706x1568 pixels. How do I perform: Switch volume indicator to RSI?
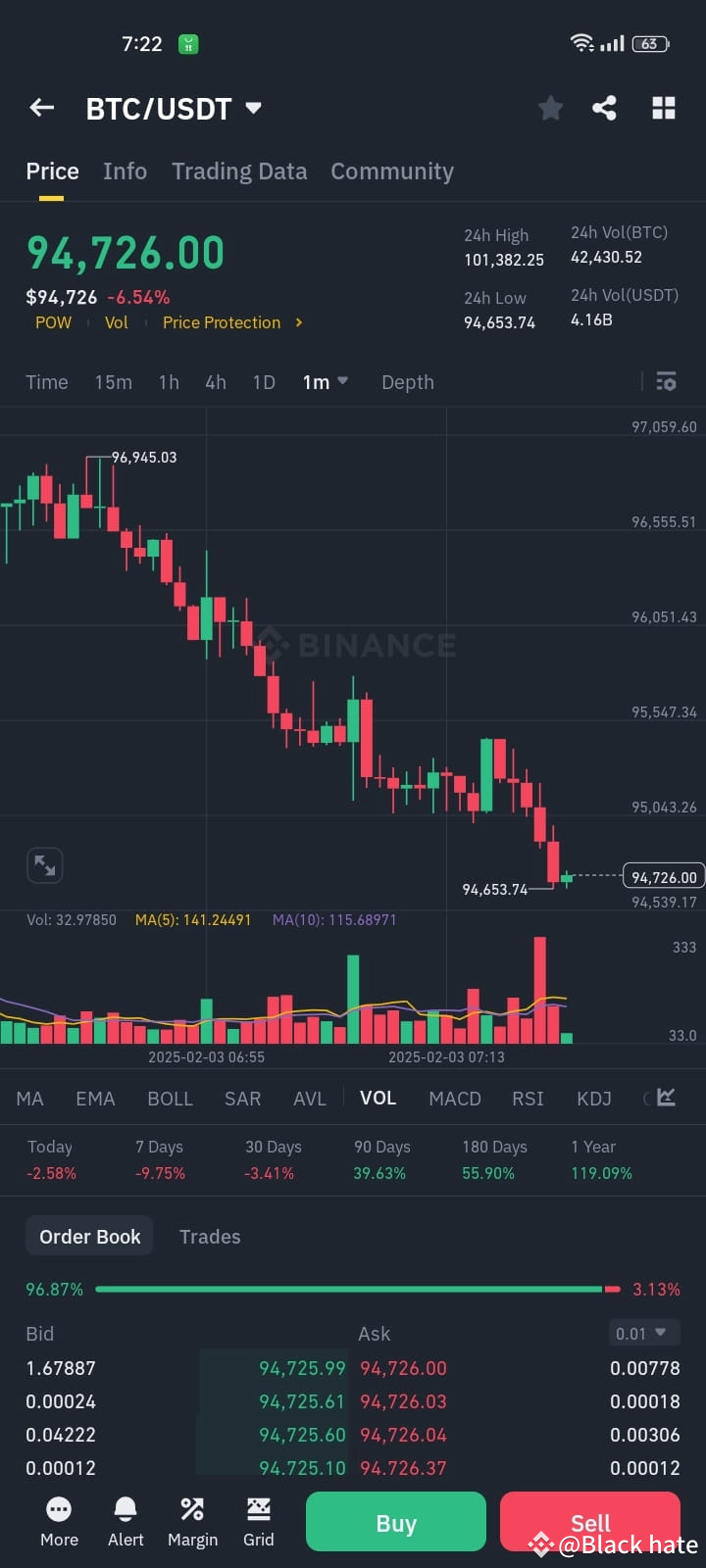pyautogui.click(x=528, y=1098)
